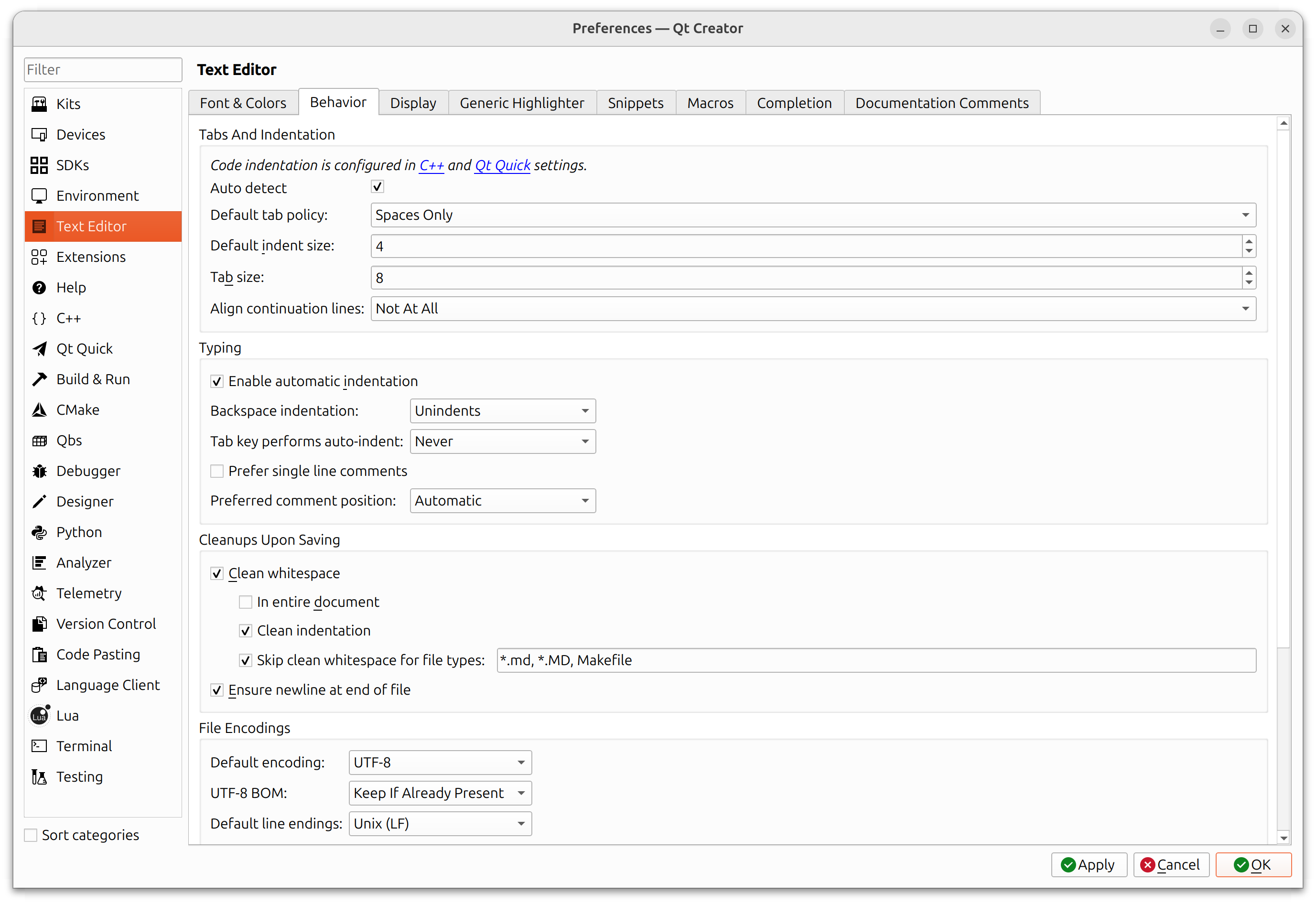Select the Python logo icon
1316x904 pixels.
click(x=39, y=532)
